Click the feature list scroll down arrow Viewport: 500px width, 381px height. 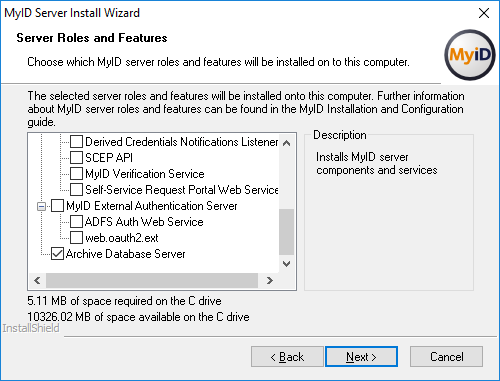pos(286,264)
